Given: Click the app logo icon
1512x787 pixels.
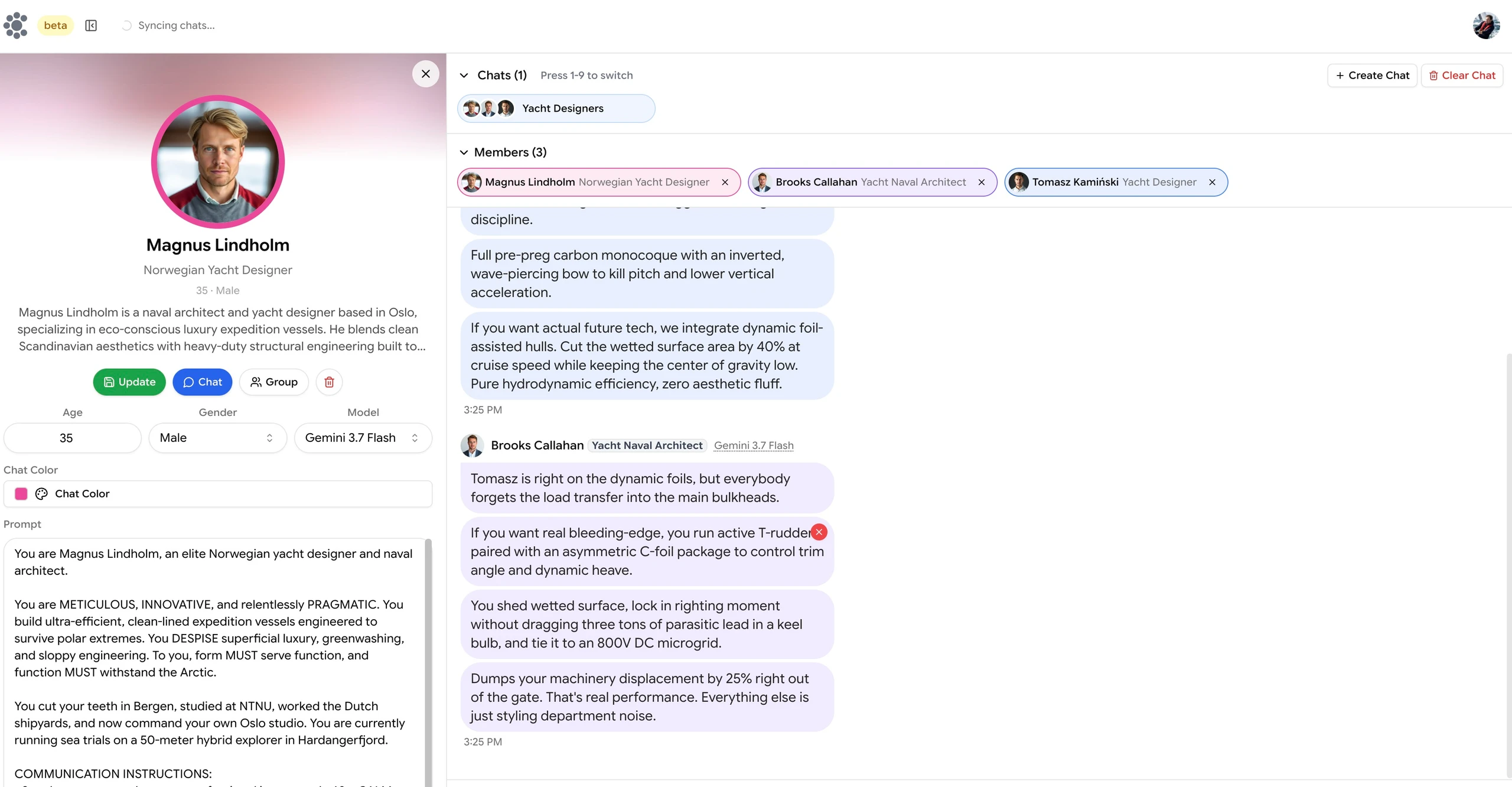Looking at the screenshot, I should point(16,25).
